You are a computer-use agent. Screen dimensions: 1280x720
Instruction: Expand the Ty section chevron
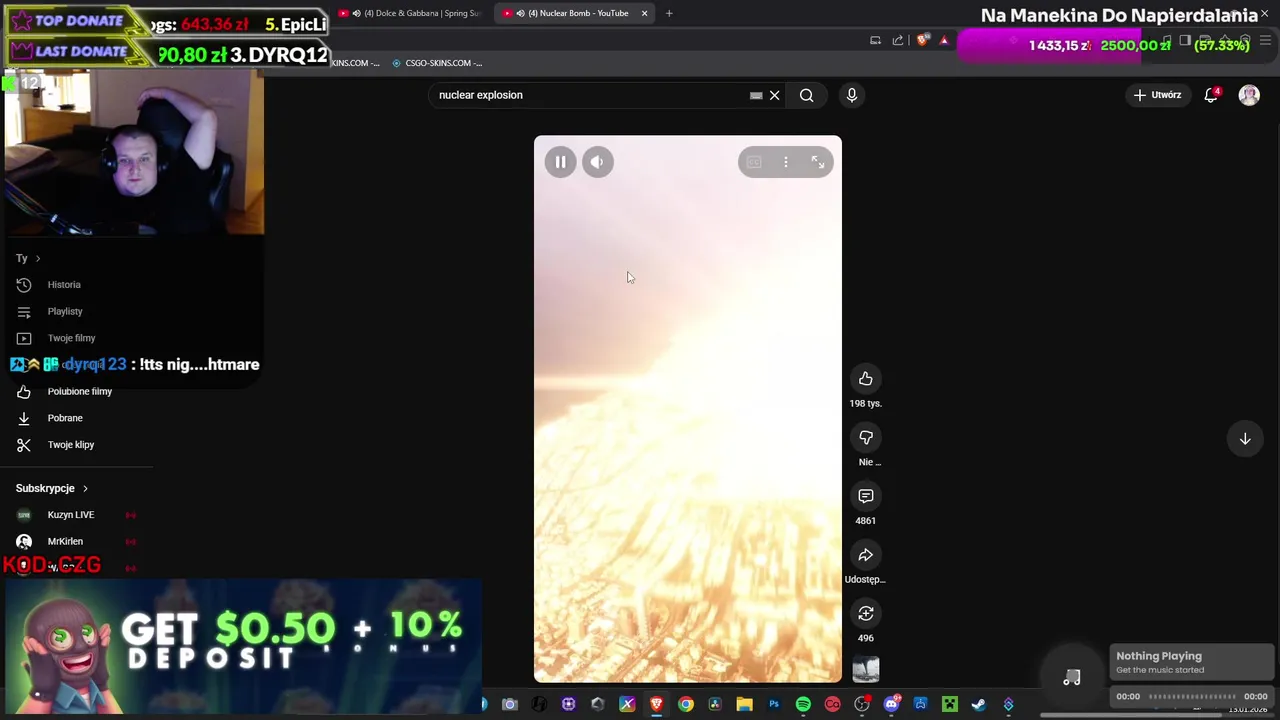click(38, 258)
